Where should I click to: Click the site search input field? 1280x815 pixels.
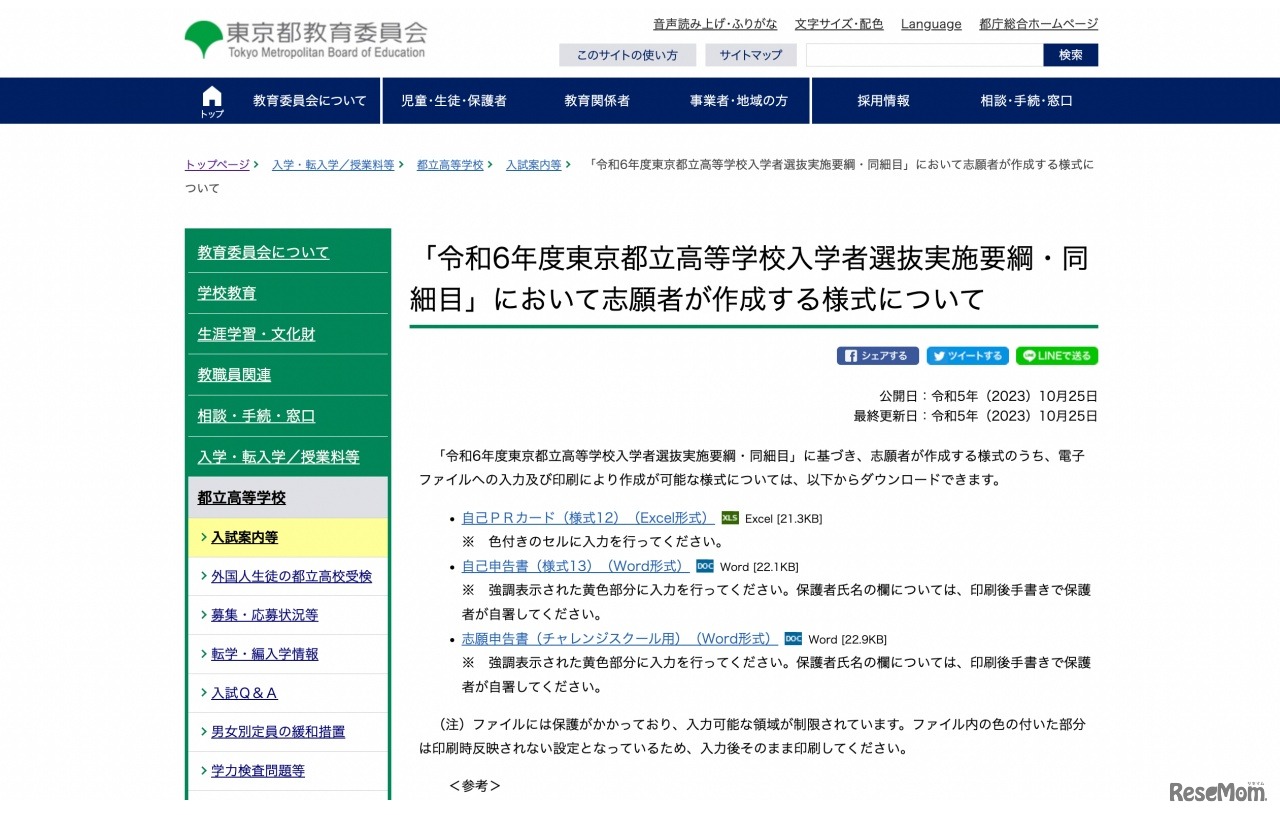924,55
